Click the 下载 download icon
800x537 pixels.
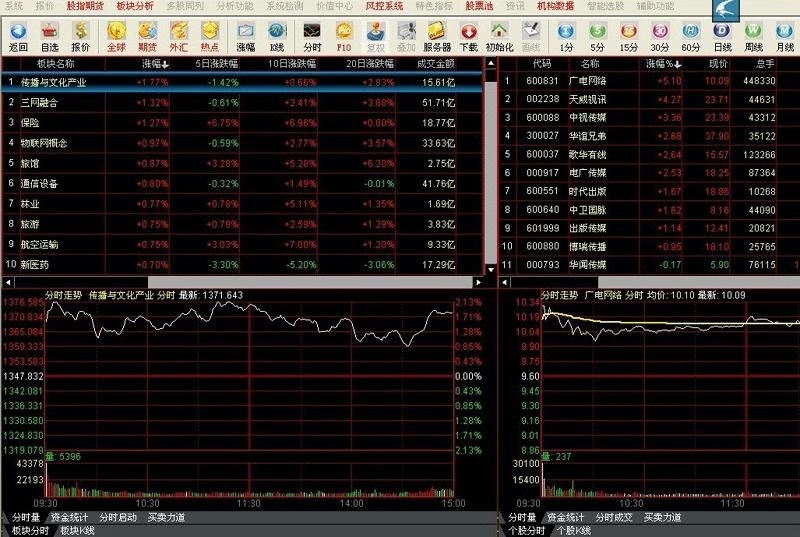468,36
